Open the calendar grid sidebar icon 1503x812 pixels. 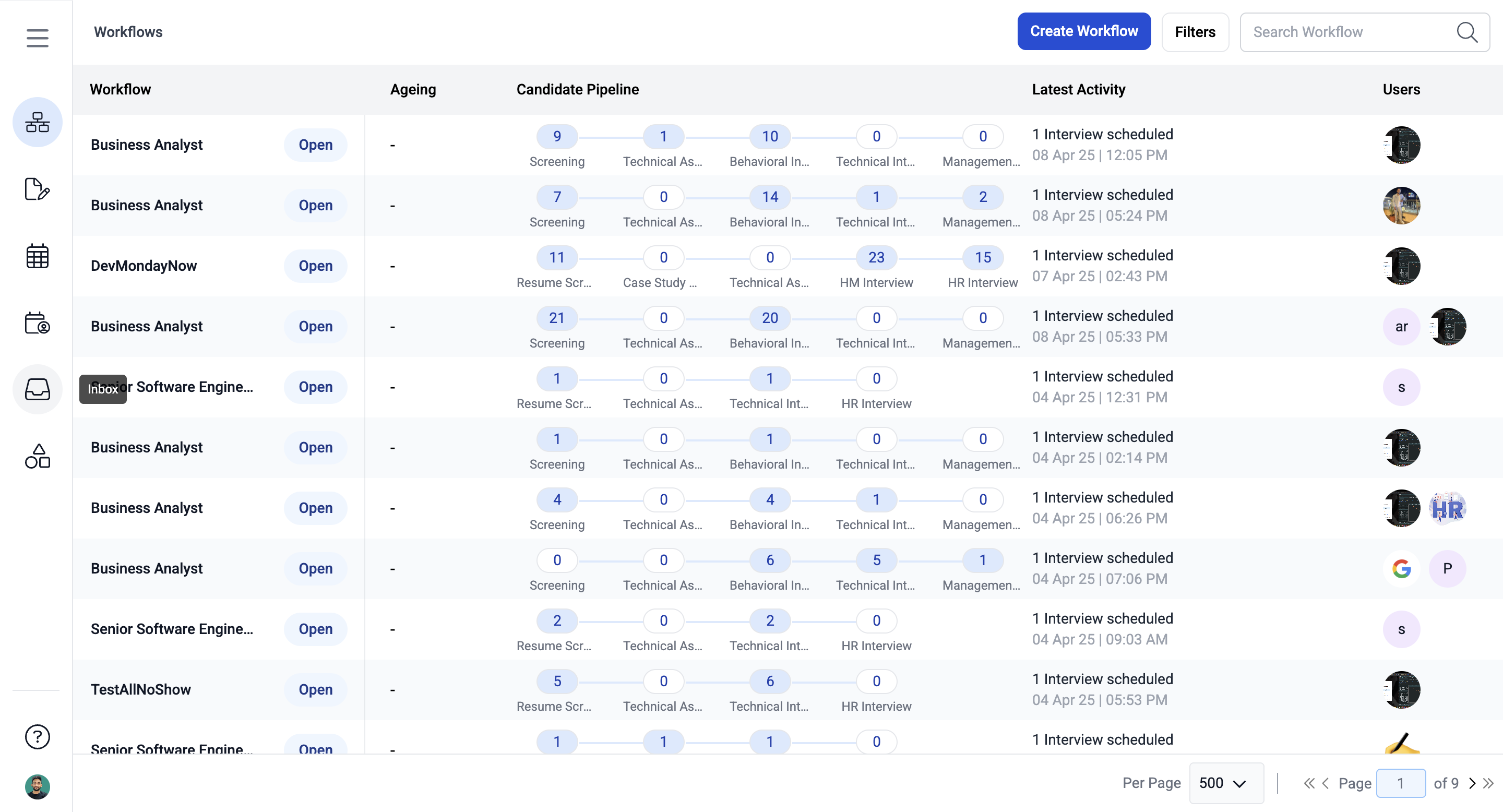click(38, 257)
